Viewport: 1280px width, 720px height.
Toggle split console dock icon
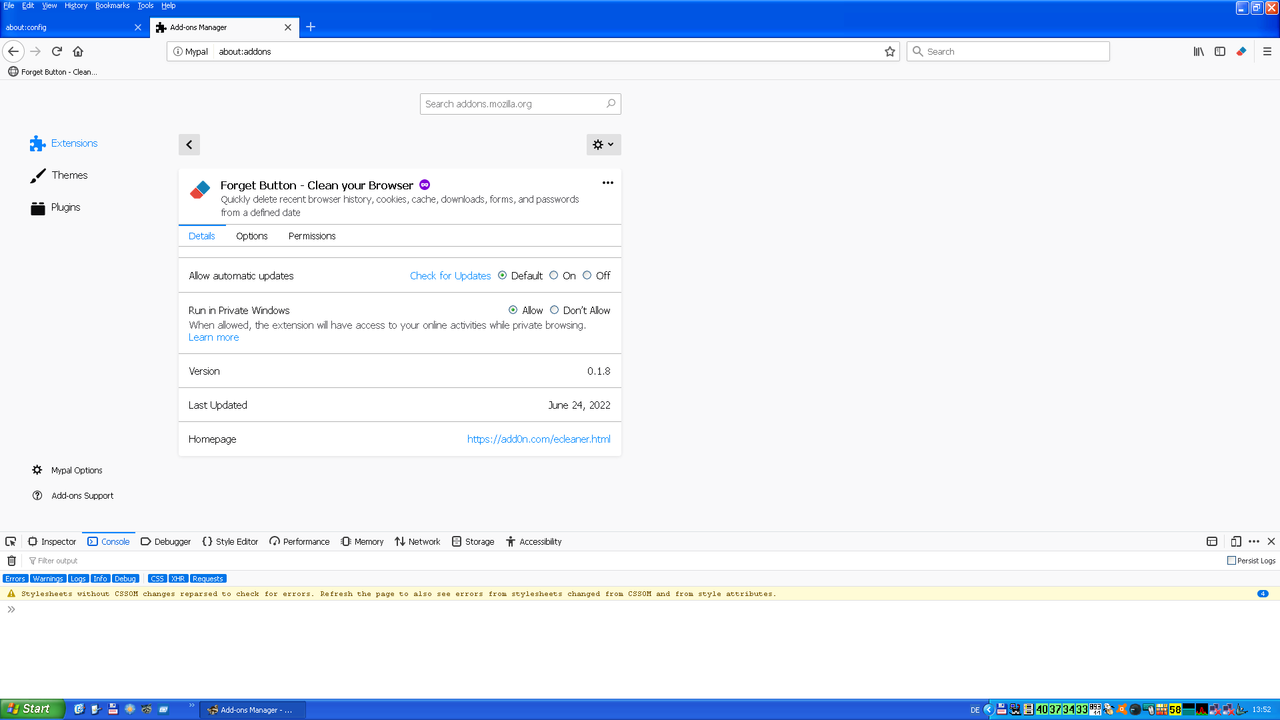pos(1211,541)
